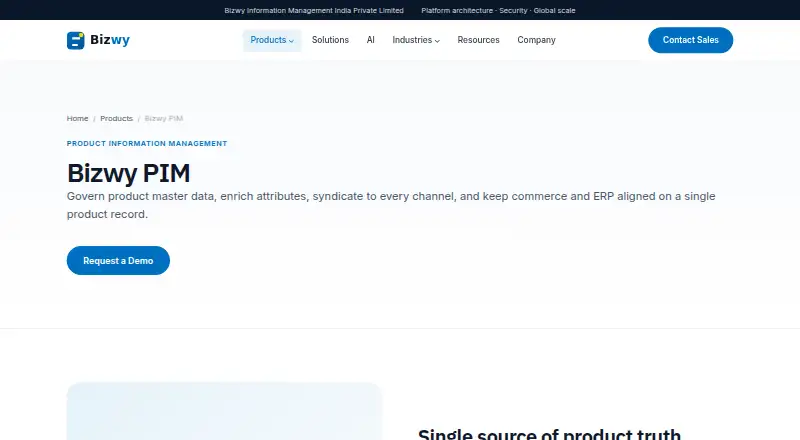Click the Govern product master data description
800x440 pixels.
pos(391,205)
